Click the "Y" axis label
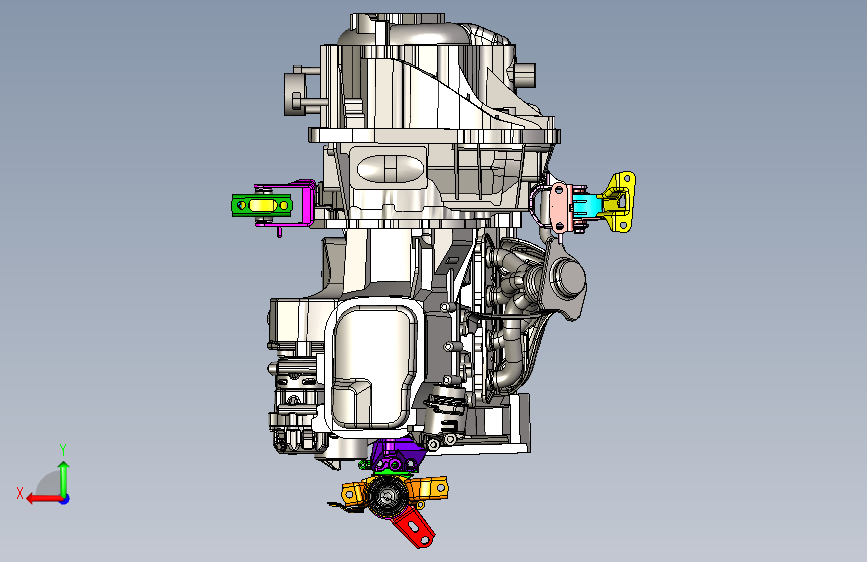This screenshot has width=867, height=562. tap(63, 449)
